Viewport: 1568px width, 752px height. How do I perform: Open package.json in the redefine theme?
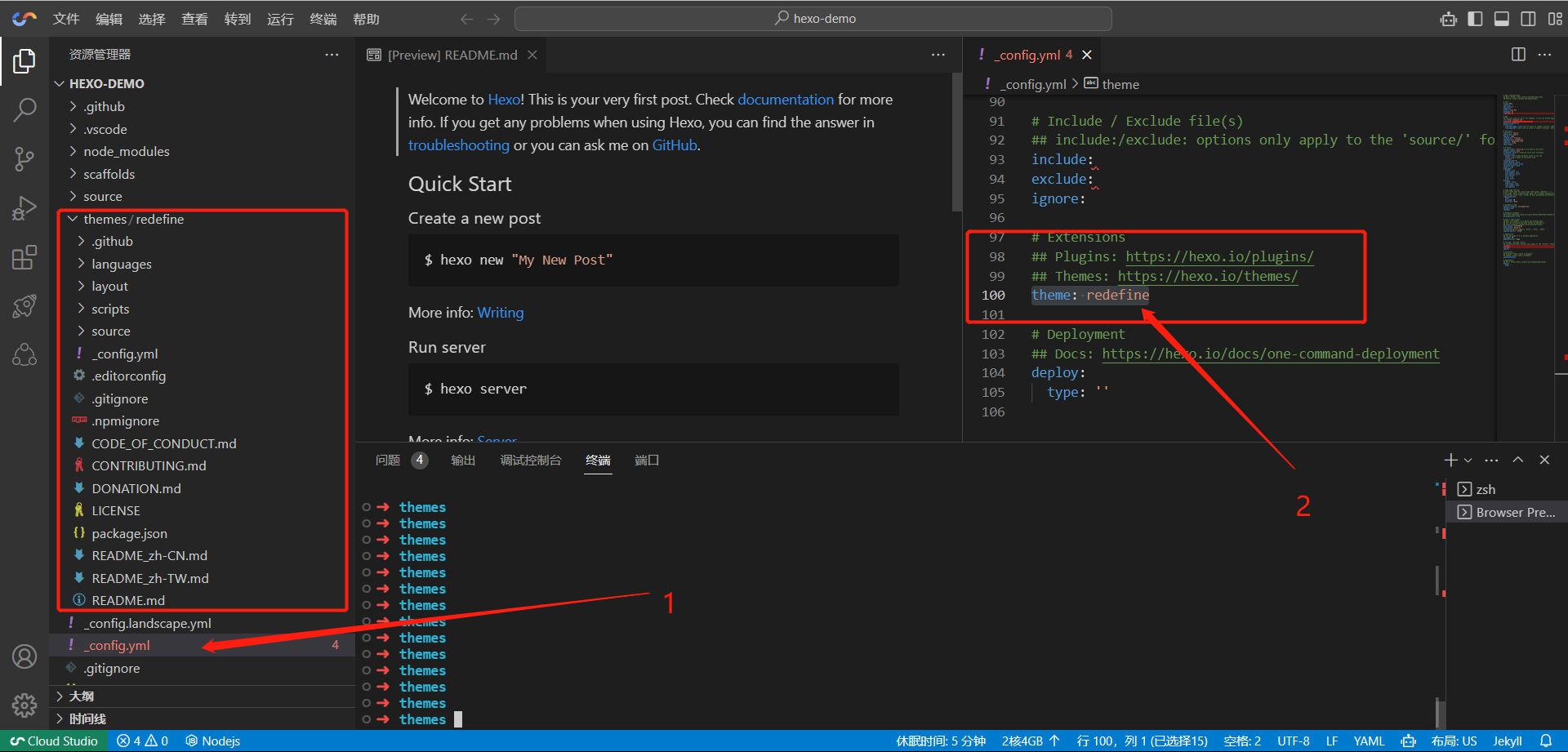(202, 533)
